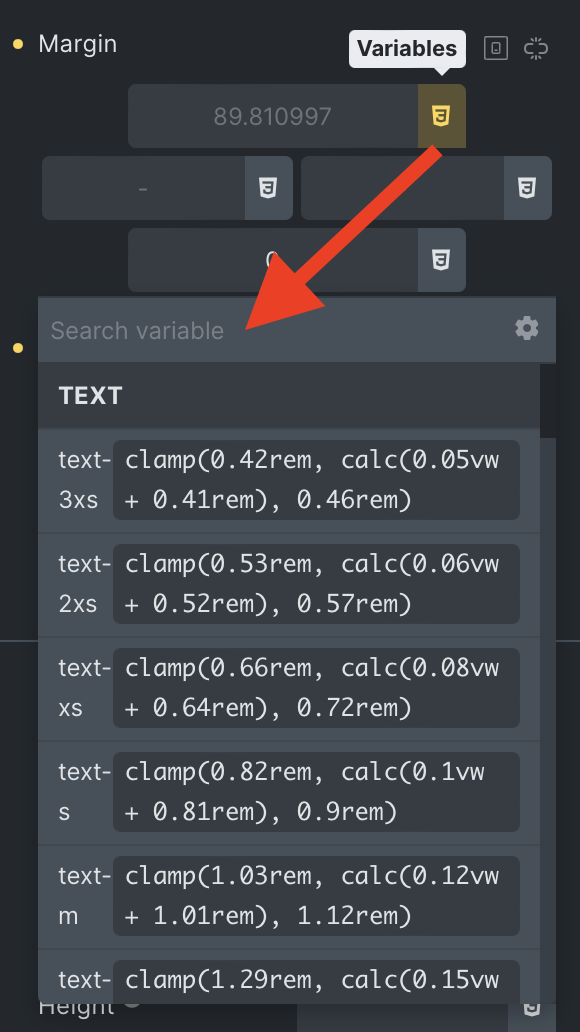The image size is (580, 1032).
Task: Click the device breakpoint icon beside Margin
Action: 496,48
